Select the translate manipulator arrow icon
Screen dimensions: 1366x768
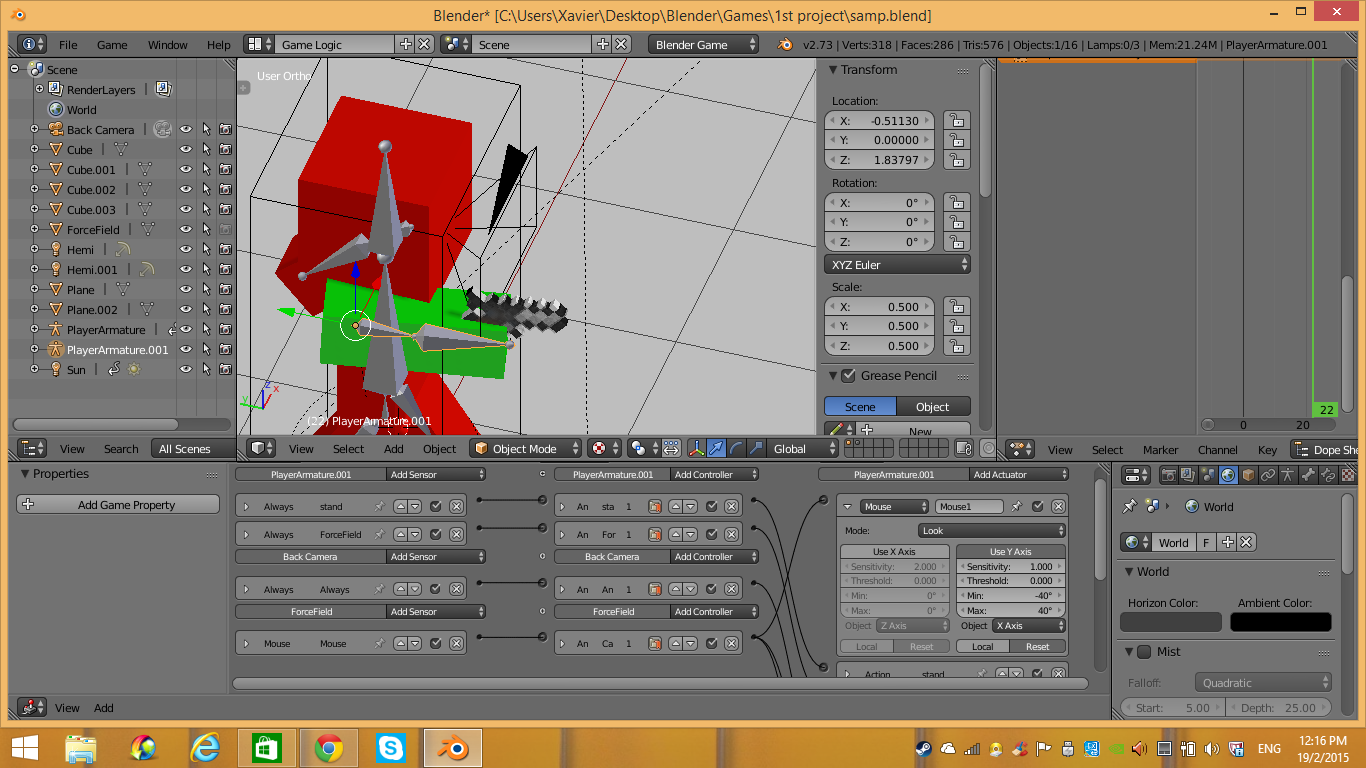[716, 449]
